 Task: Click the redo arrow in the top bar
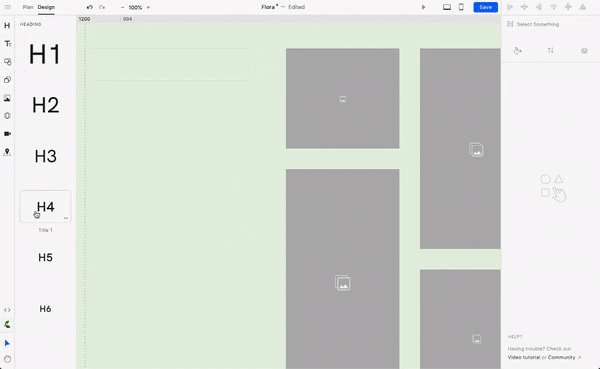coord(102,7)
